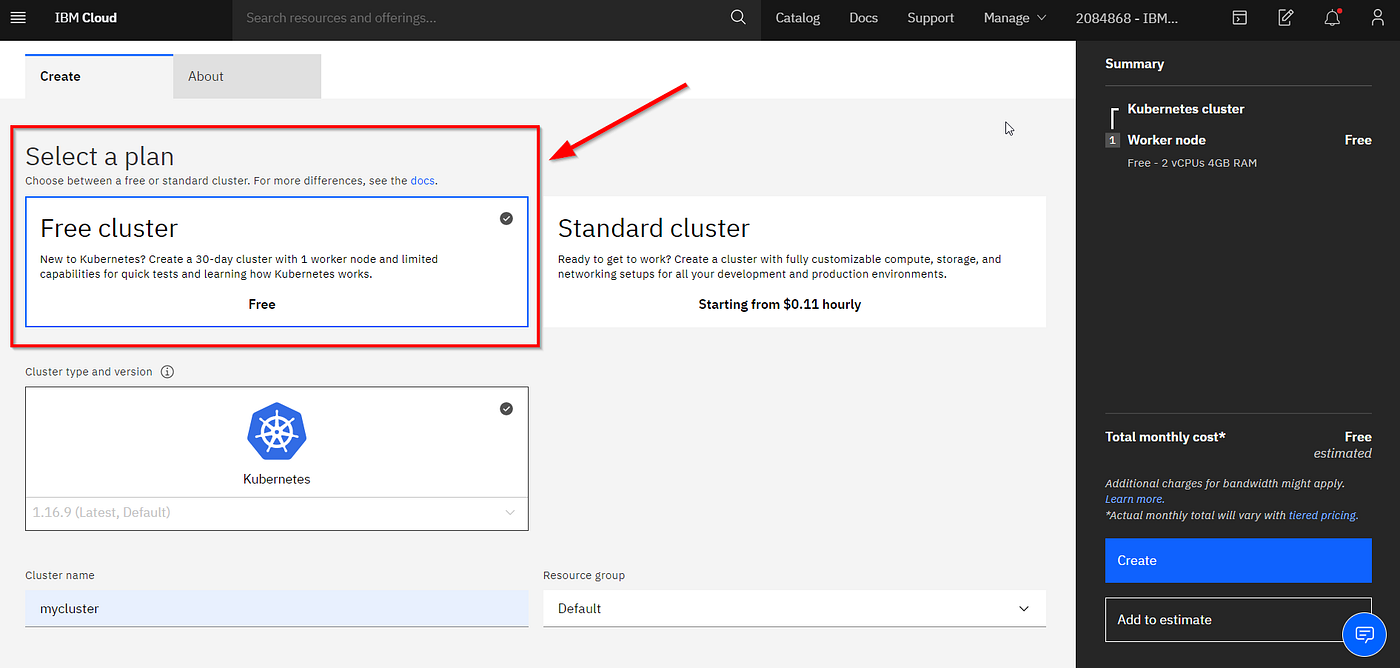Click the Cluster name field containing mycluster
The width and height of the screenshot is (1400, 668).
(x=277, y=608)
